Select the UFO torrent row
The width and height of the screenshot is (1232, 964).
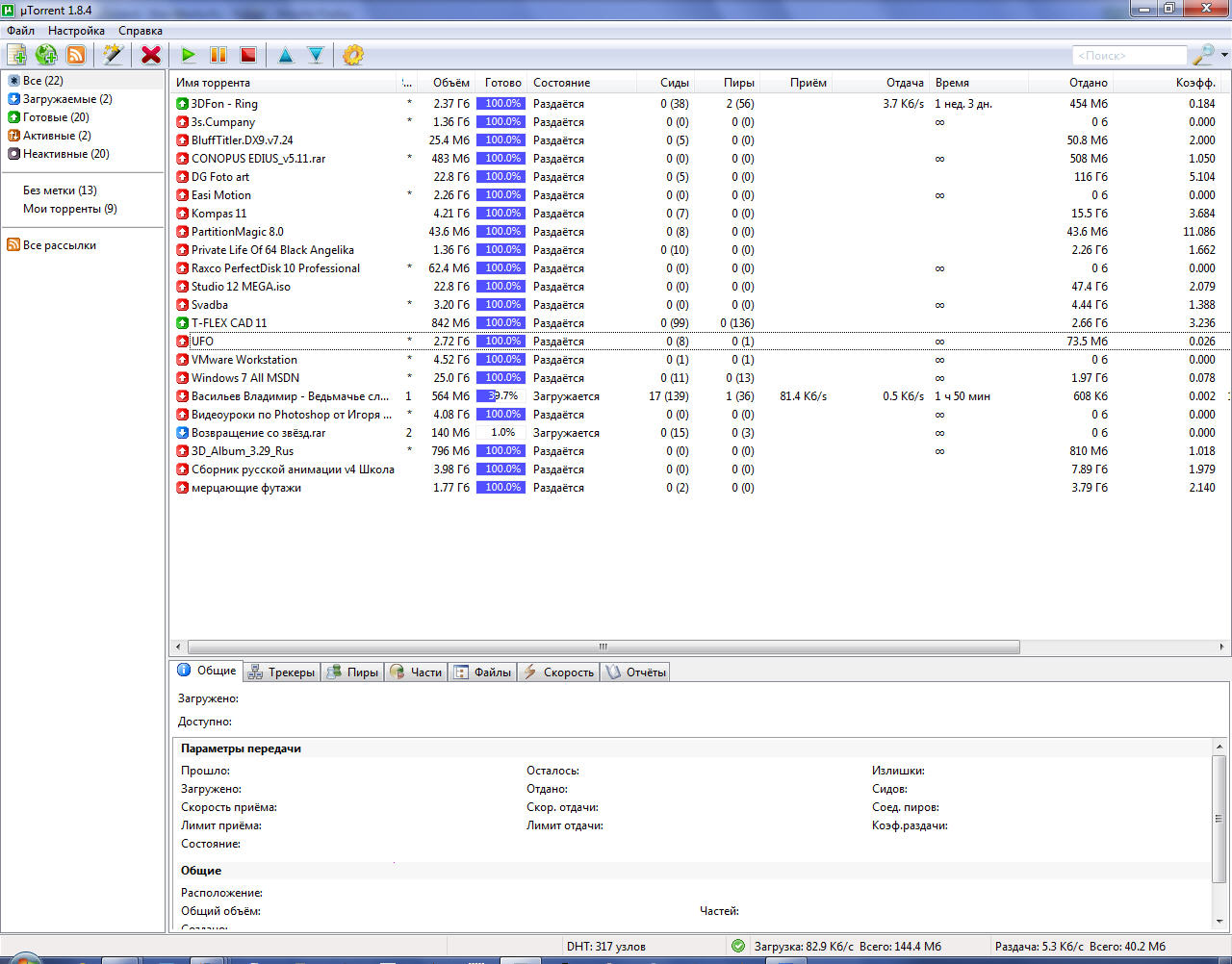click(x=700, y=342)
